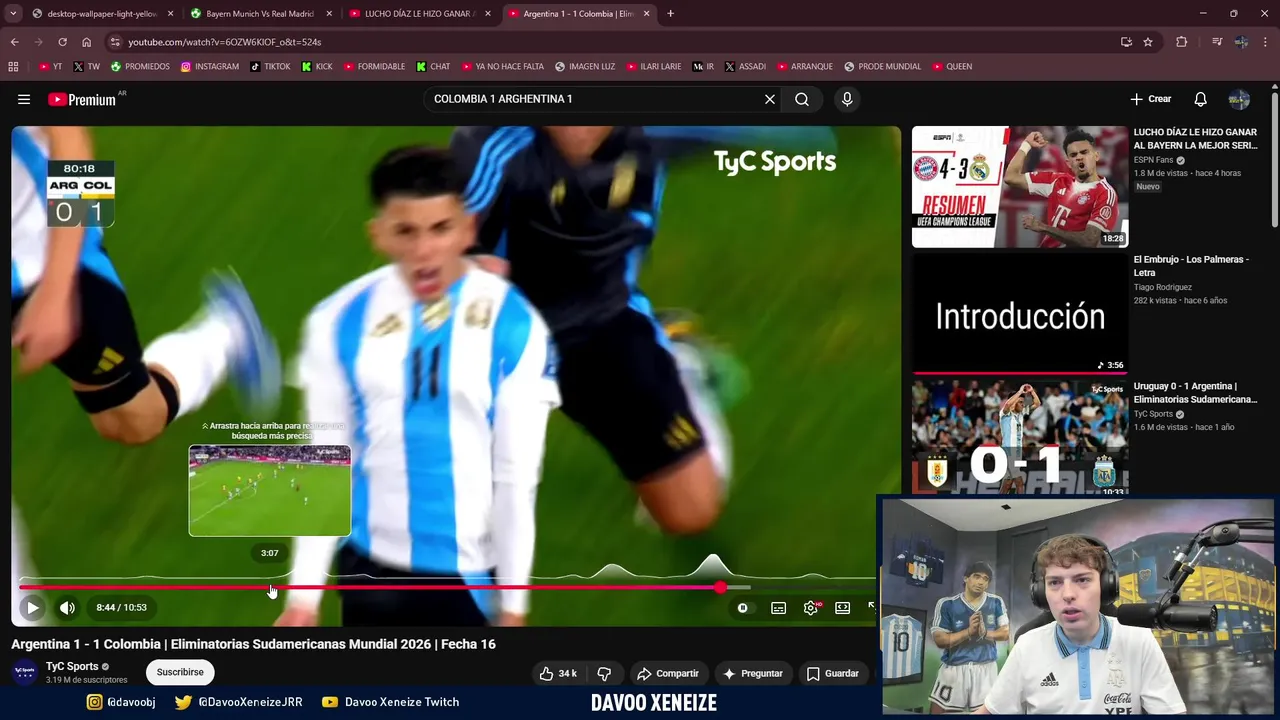The image size is (1280, 720).
Task: Open the account avatar menu
Action: pos(1239,99)
